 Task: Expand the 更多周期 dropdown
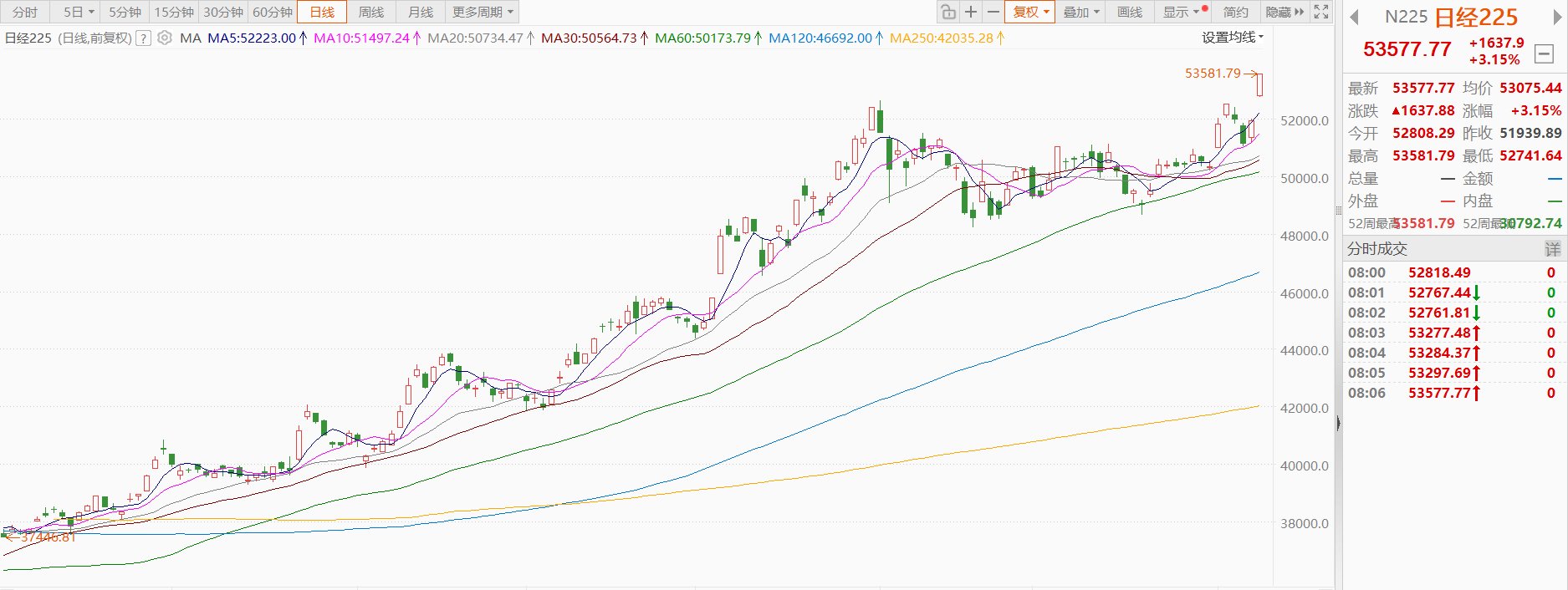[483, 12]
